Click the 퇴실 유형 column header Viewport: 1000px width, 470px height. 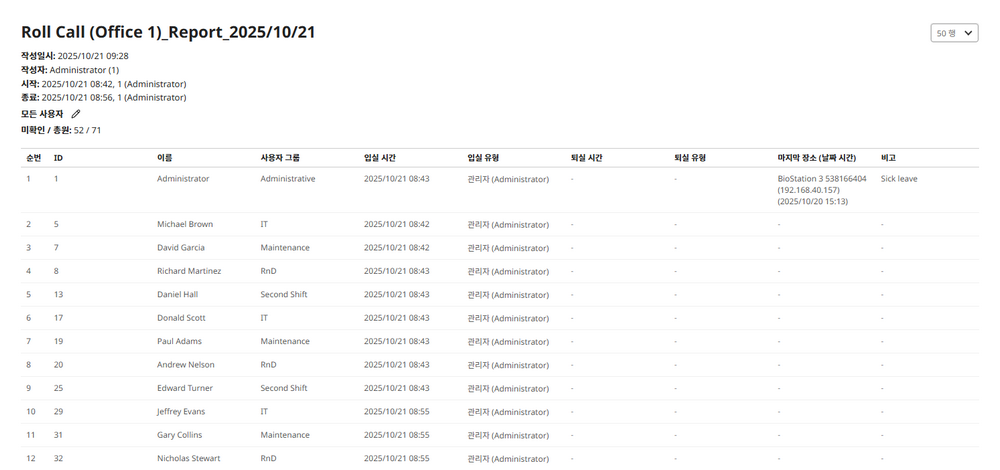pyautogui.click(x=690, y=158)
